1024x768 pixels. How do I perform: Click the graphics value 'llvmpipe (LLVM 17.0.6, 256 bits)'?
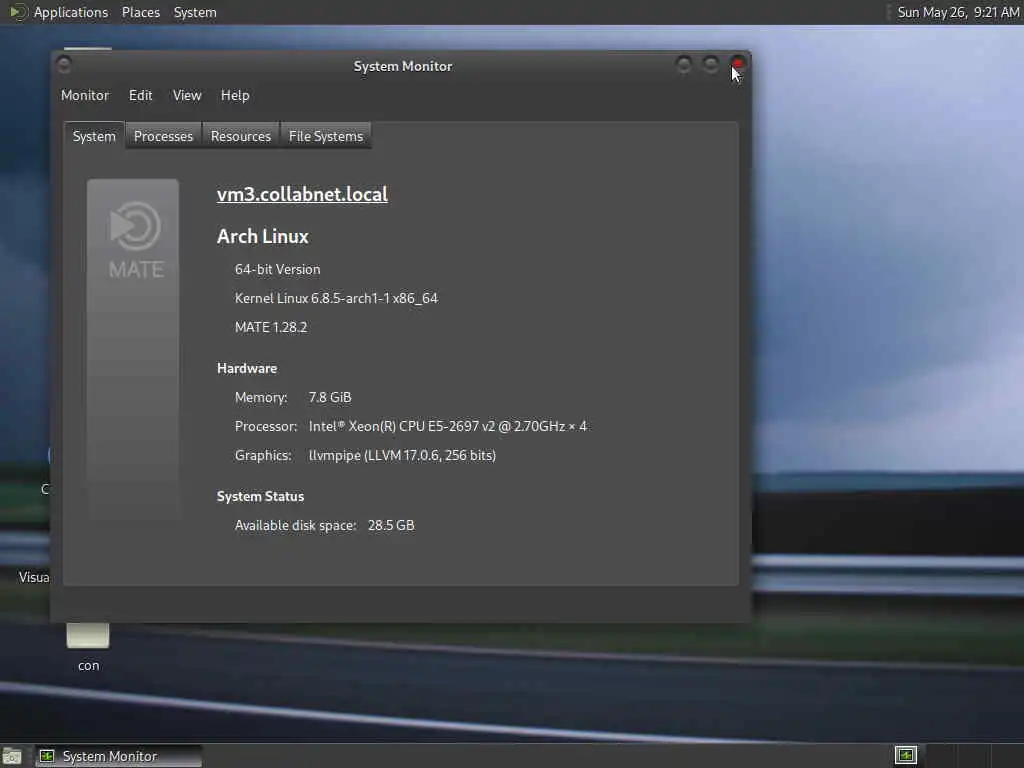coord(402,455)
